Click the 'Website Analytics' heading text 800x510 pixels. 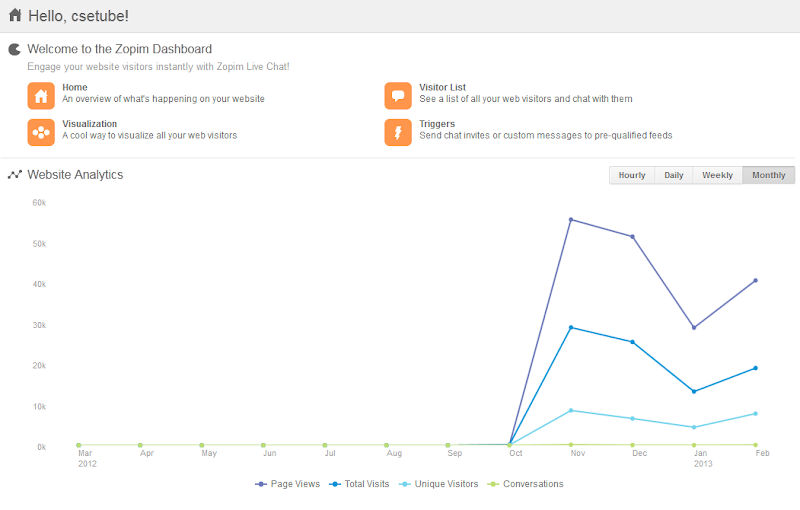coord(75,174)
